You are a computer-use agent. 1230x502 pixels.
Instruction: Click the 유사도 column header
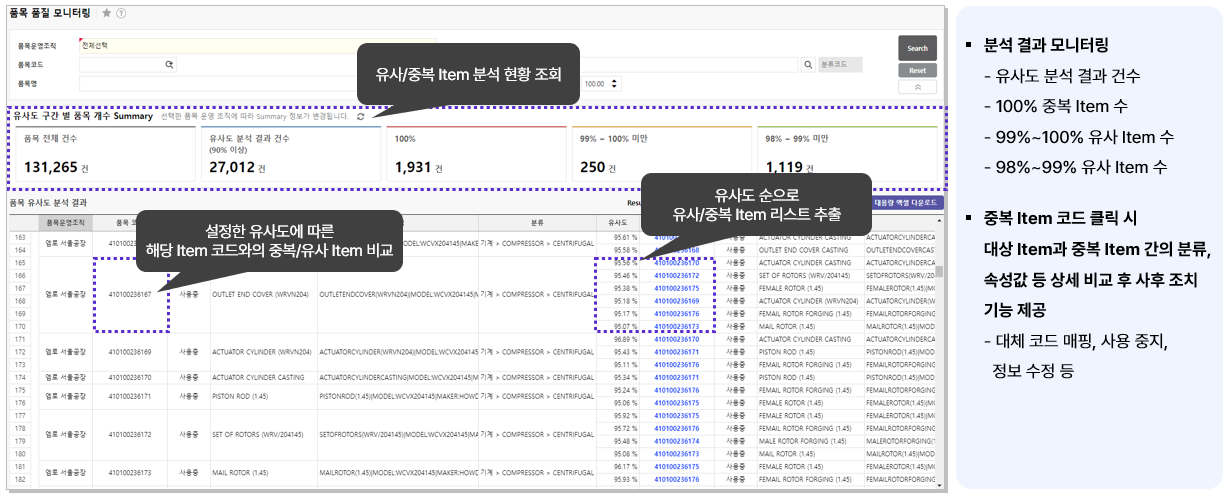[x=617, y=222]
